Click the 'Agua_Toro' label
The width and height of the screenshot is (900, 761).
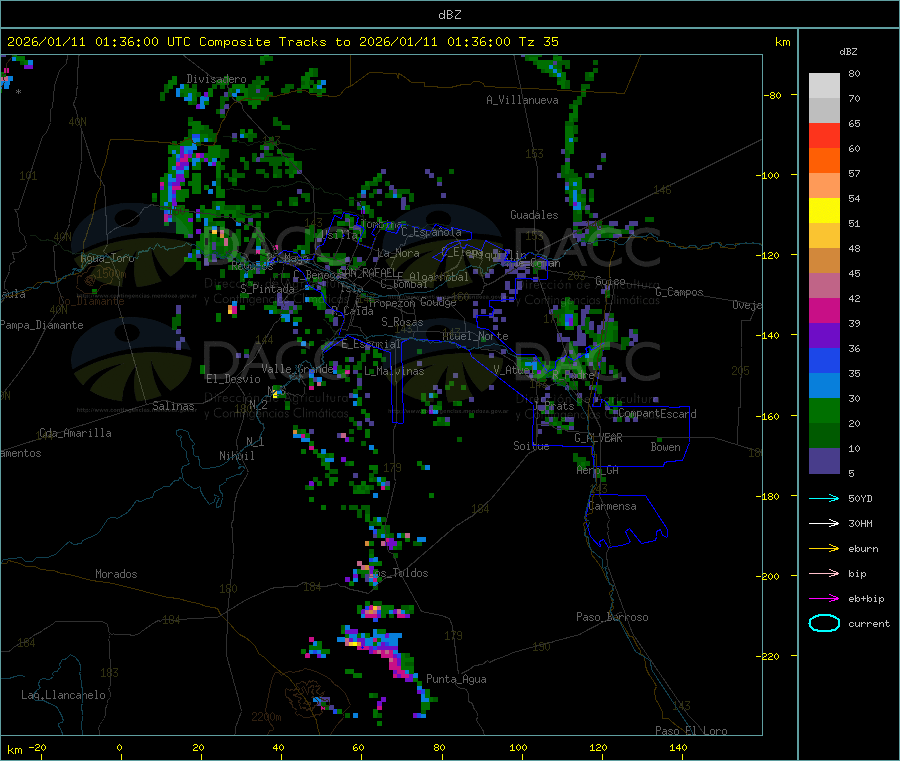tap(107, 258)
